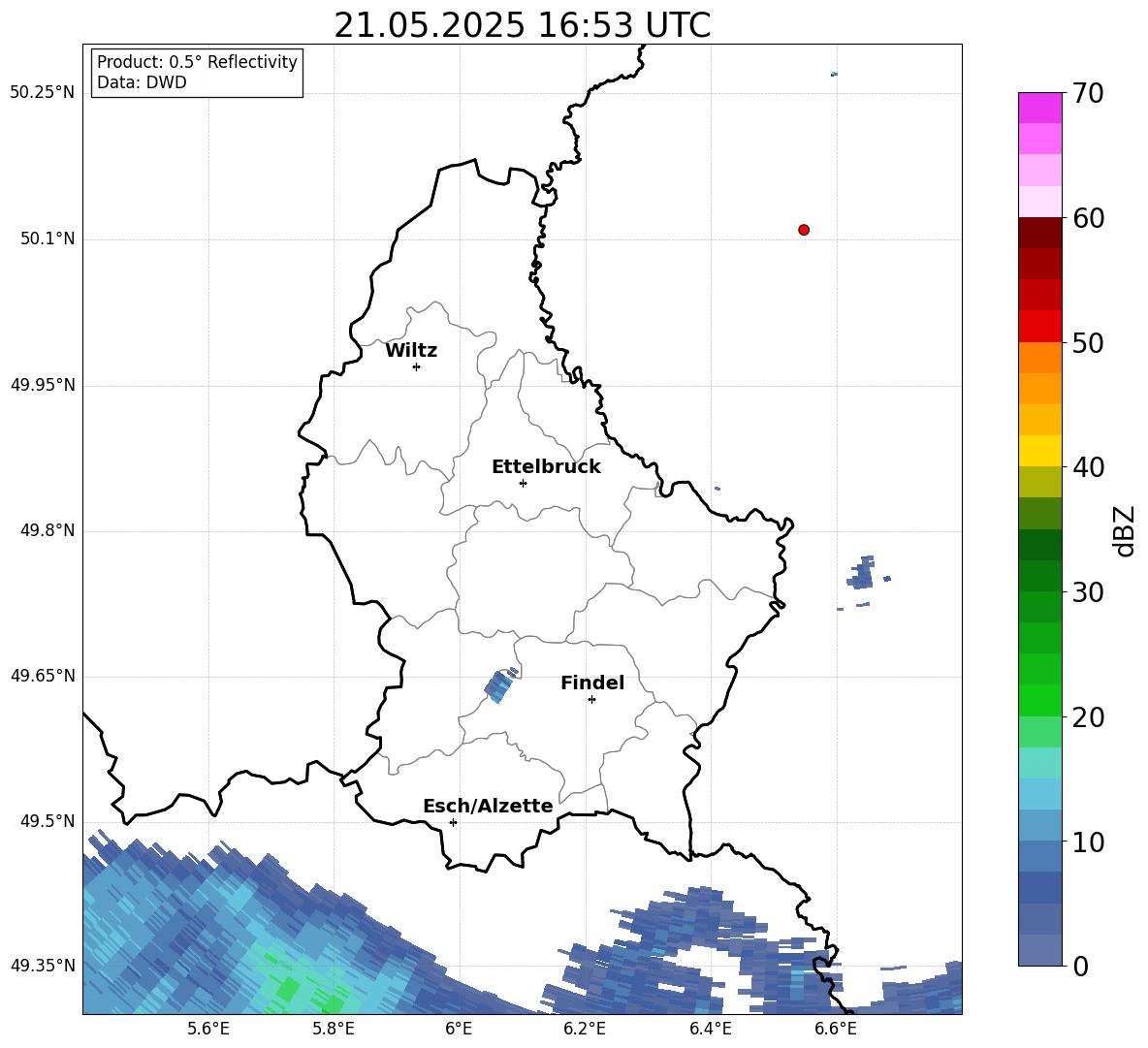
Task: Click the Findel location label
Action: point(592,683)
